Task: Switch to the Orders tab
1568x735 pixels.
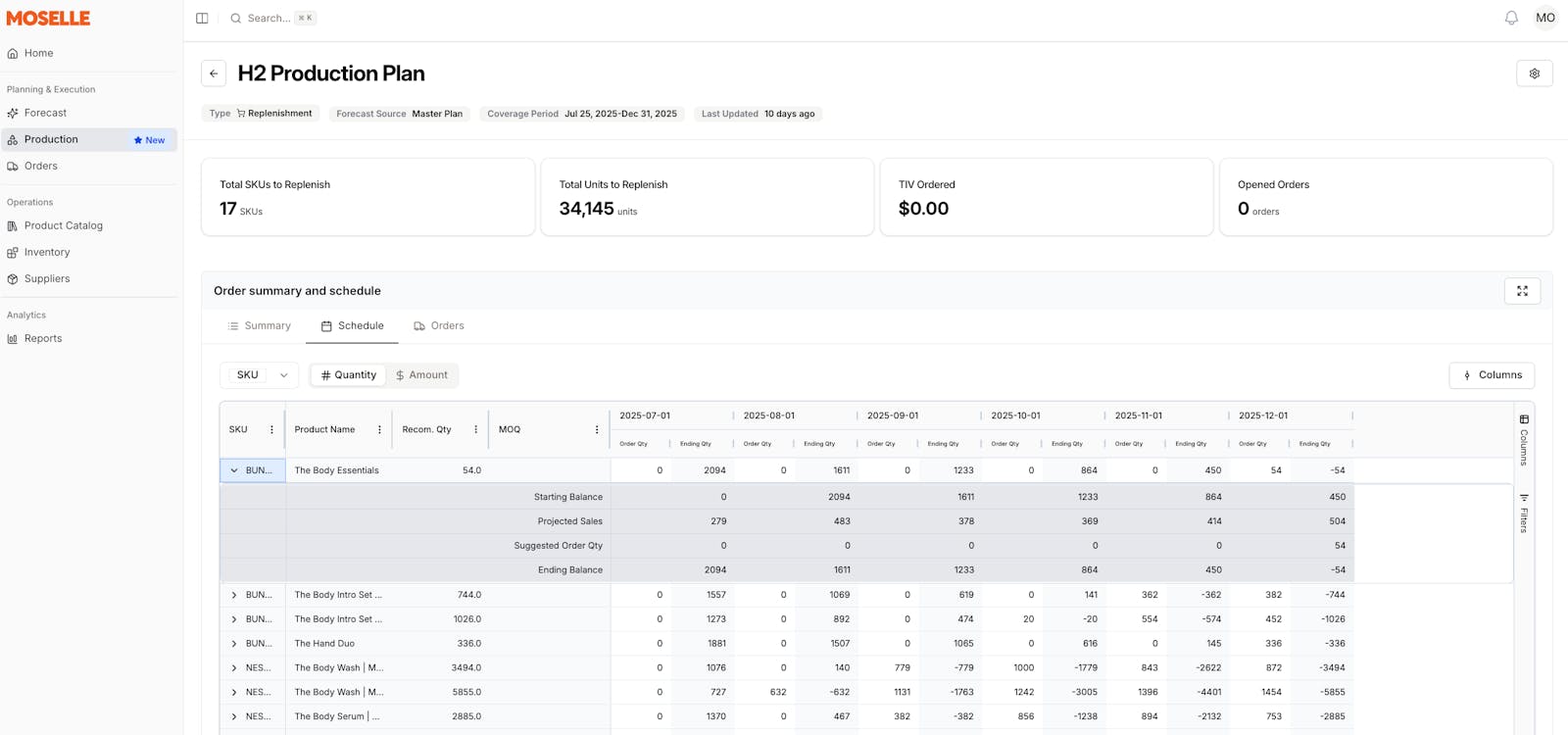Action: click(x=438, y=326)
